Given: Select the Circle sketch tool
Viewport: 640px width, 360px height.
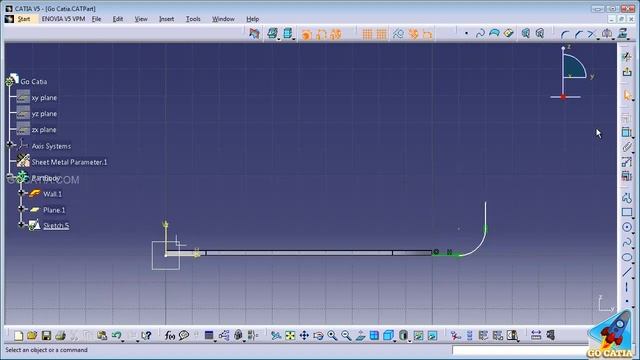Looking at the screenshot, I should (627, 227).
